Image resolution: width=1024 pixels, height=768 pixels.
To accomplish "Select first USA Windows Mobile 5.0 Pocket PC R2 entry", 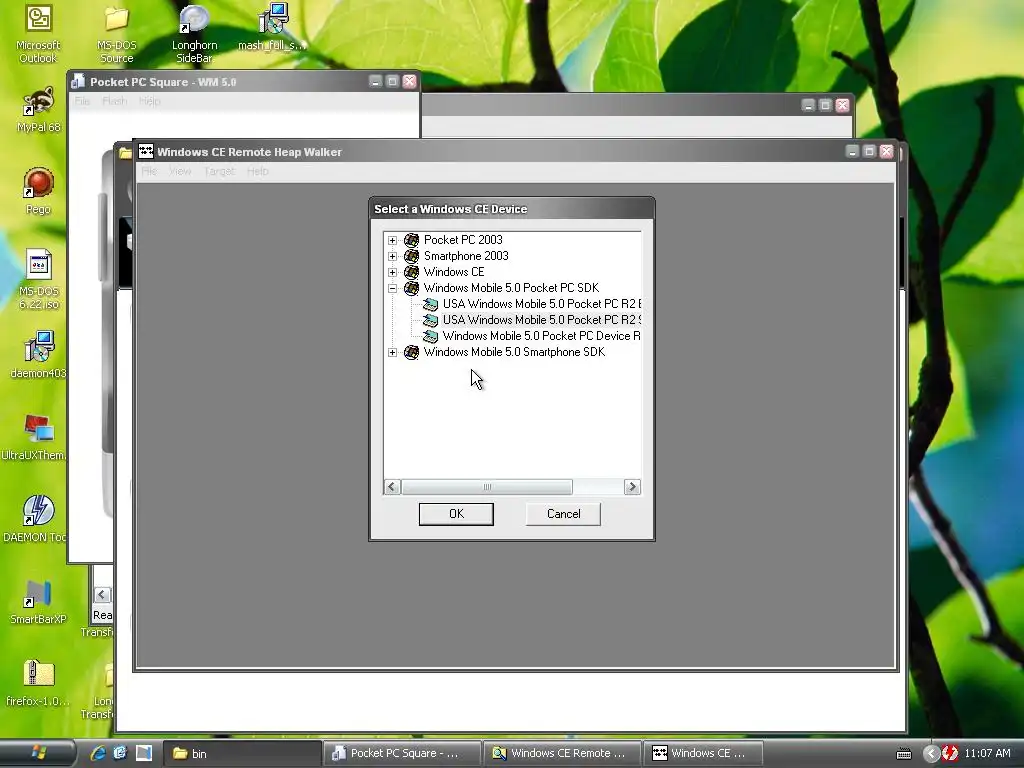I will pyautogui.click(x=542, y=304).
